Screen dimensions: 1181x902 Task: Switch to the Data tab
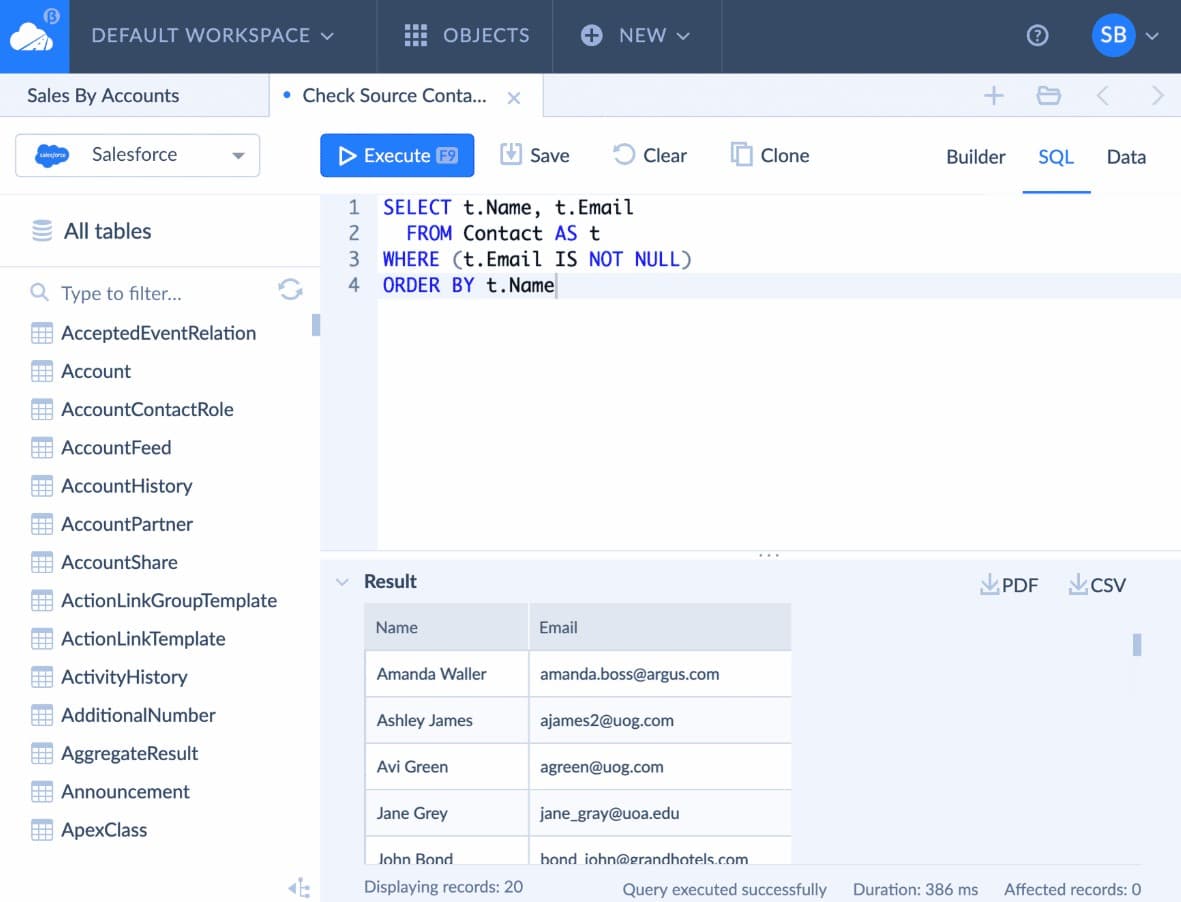pos(1126,157)
